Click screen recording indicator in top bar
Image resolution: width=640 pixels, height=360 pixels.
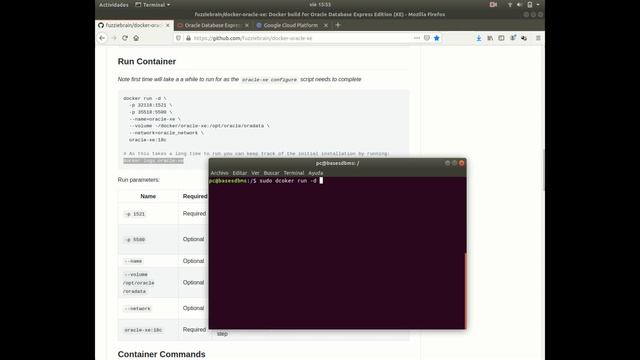[x=493, y=5]
